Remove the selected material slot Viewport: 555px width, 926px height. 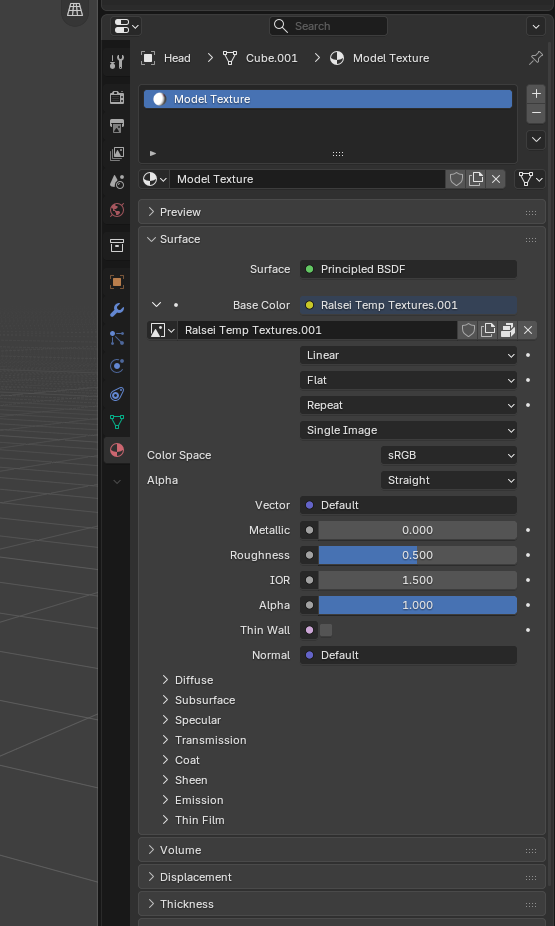click(x=536, y=113)
